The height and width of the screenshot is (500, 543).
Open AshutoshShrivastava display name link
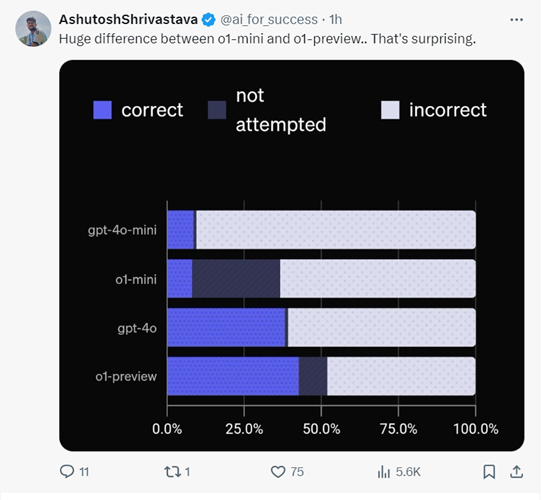(x=128, y=19)
